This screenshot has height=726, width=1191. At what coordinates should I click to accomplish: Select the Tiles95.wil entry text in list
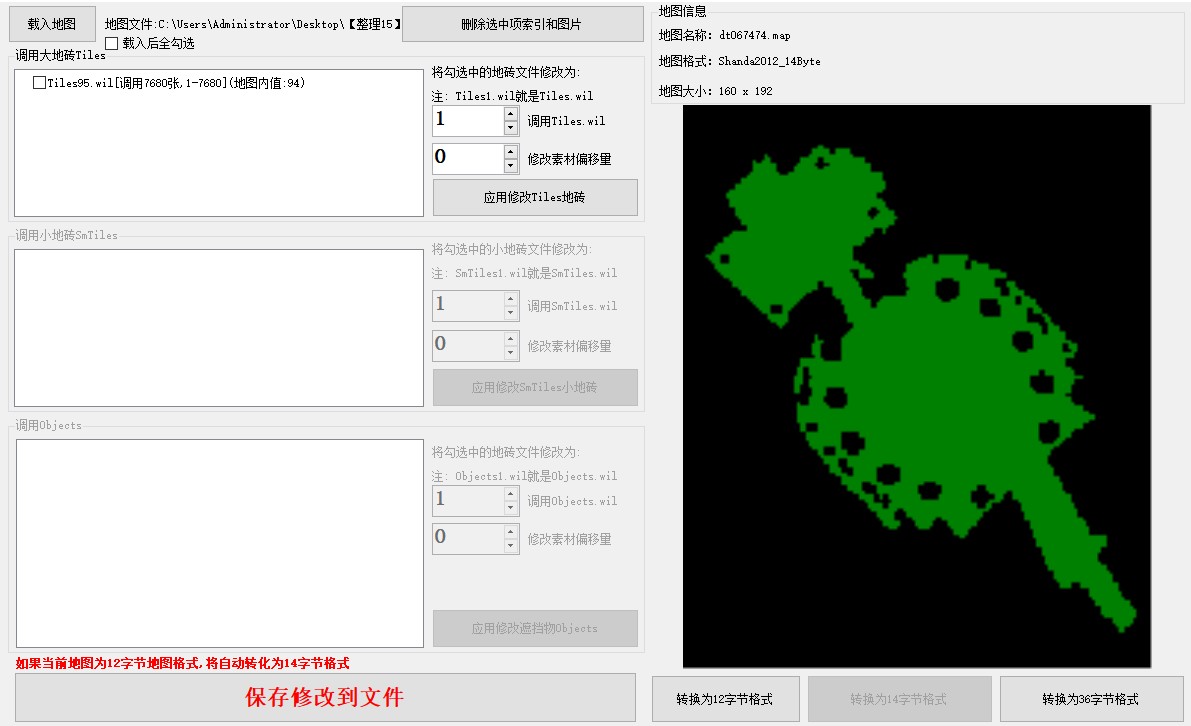point(176,83)
